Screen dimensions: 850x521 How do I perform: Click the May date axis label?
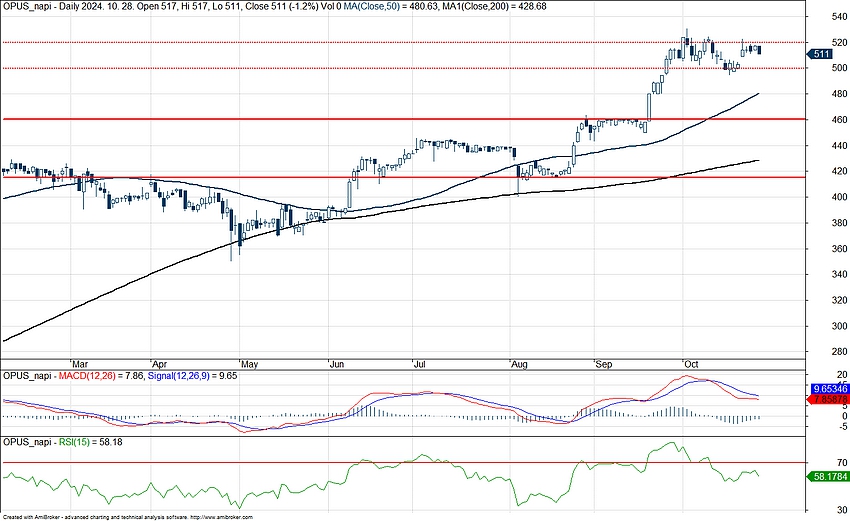point(249,364)
